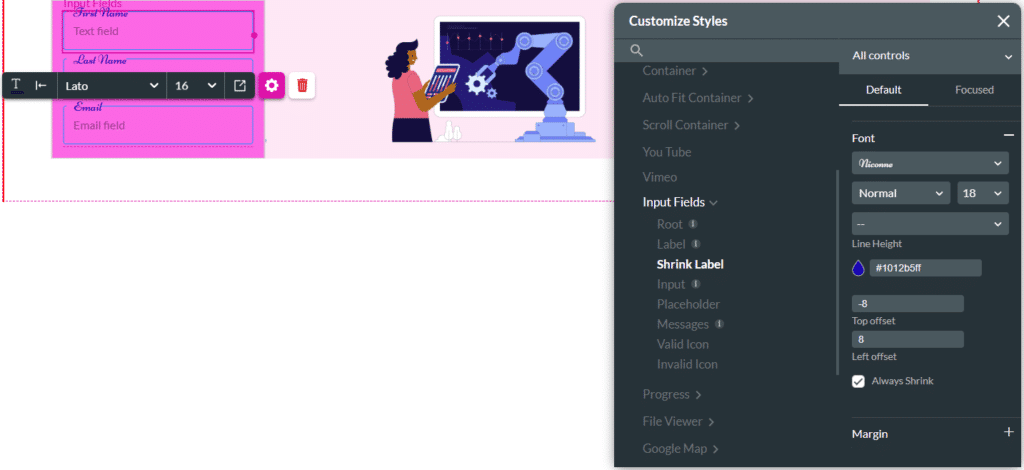Click the text format icon in floating toolbar
The height and width of the screenshot is (470, 1024).
(x=17, y=86)
